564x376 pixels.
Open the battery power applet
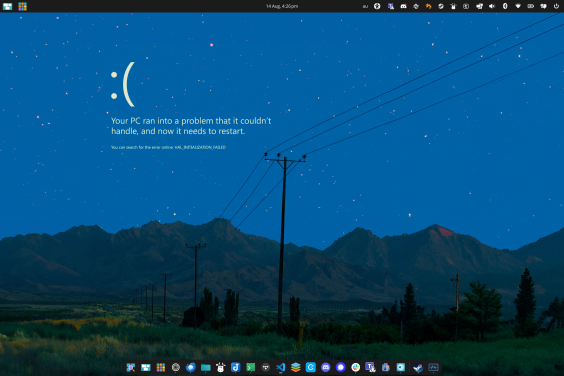[531, 6]
